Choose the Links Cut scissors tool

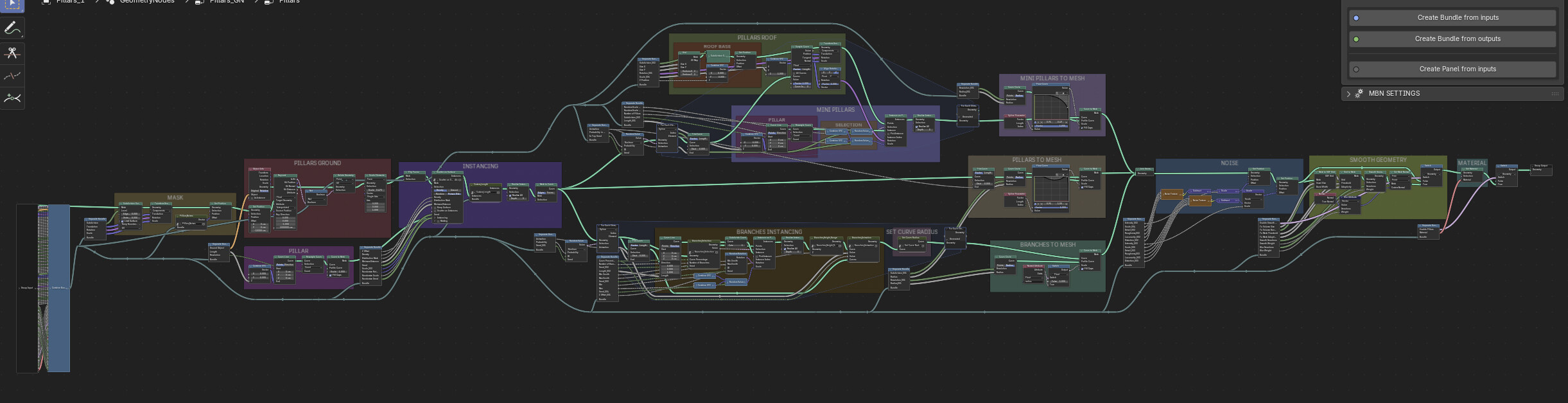[12, 53]
